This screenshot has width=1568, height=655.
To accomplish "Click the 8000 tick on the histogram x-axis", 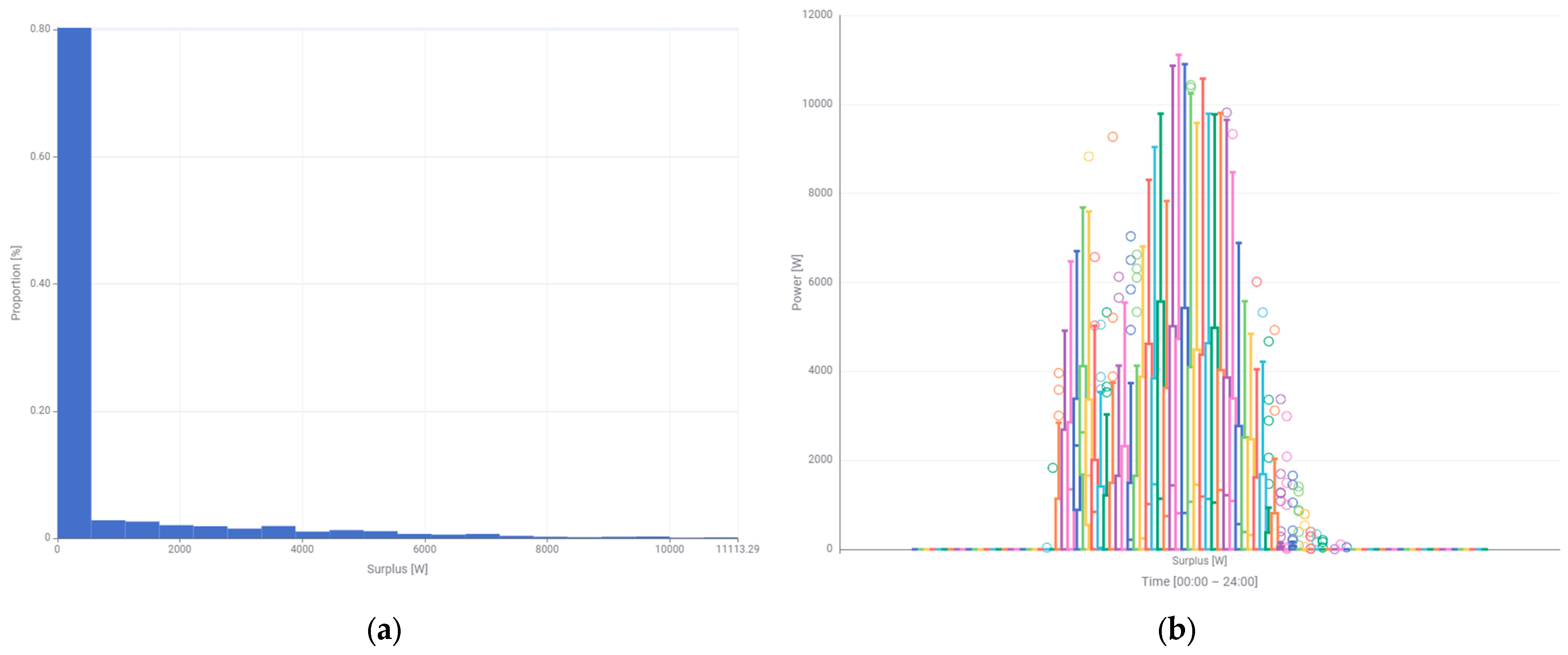I will [x=547, y=549].
